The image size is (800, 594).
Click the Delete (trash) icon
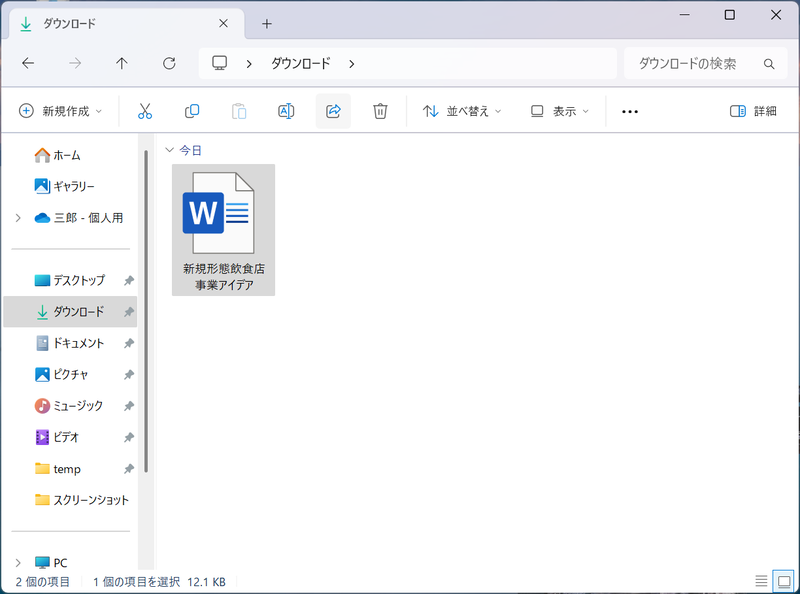380,111
